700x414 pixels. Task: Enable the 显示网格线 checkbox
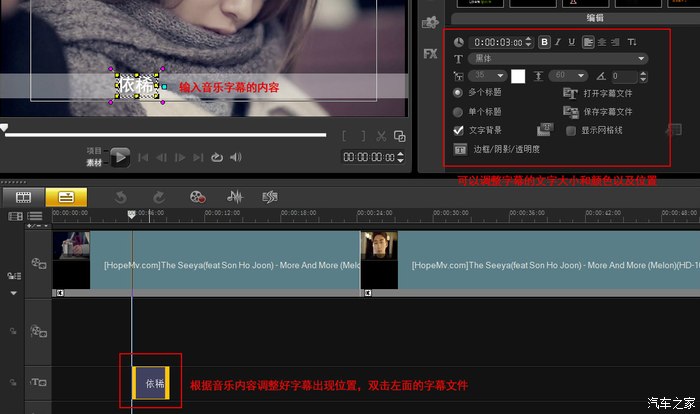pos(571,130)
